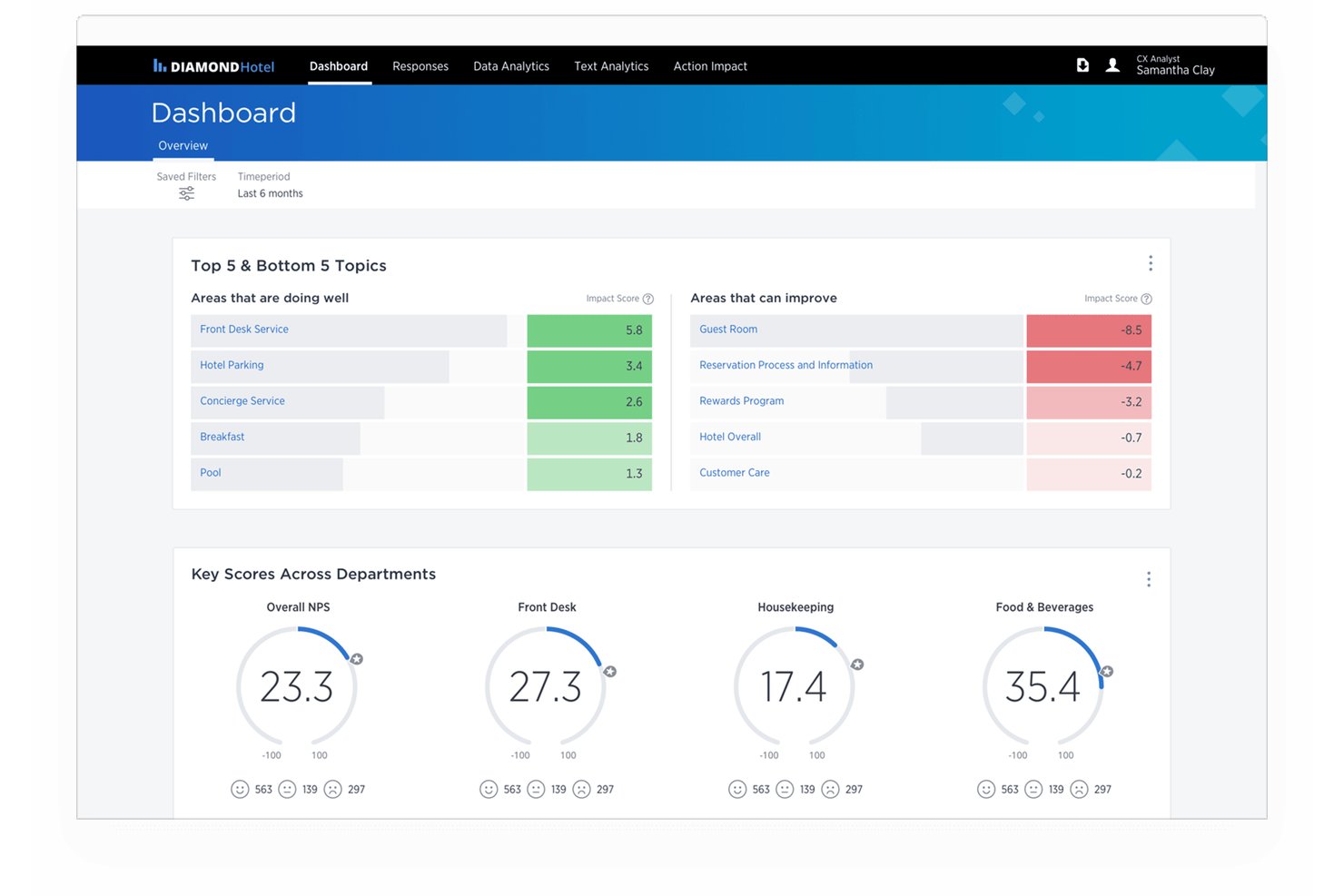Click neutral face icon under Housekeeping
The image size is (1344, 896).
pos(785,789)
